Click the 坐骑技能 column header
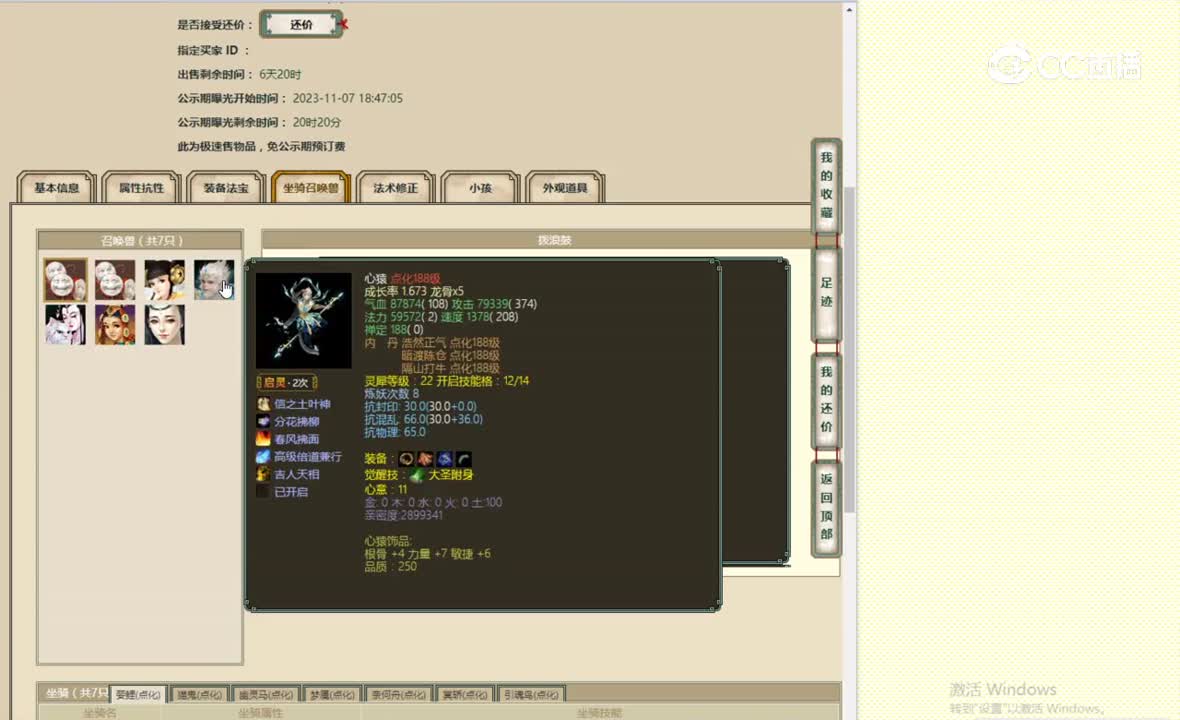 pyautogui.click(x=599, y=713)
